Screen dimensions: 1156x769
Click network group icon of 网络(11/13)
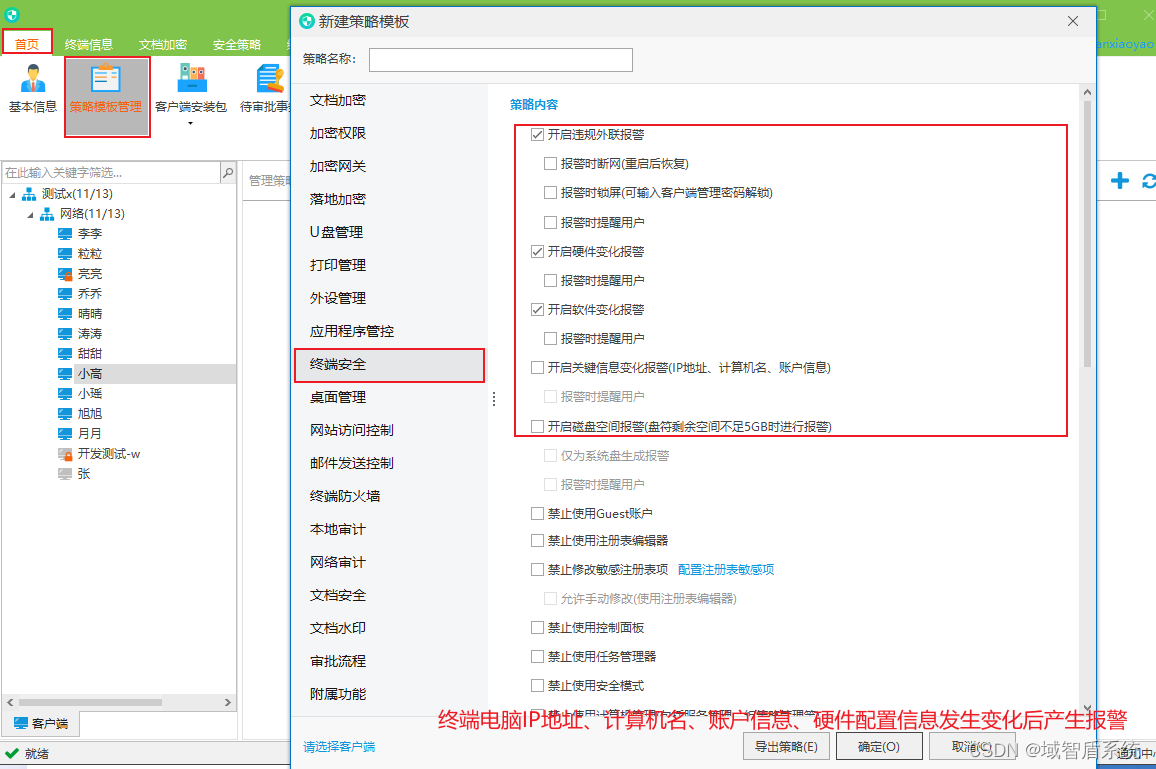tap(46, 214)
